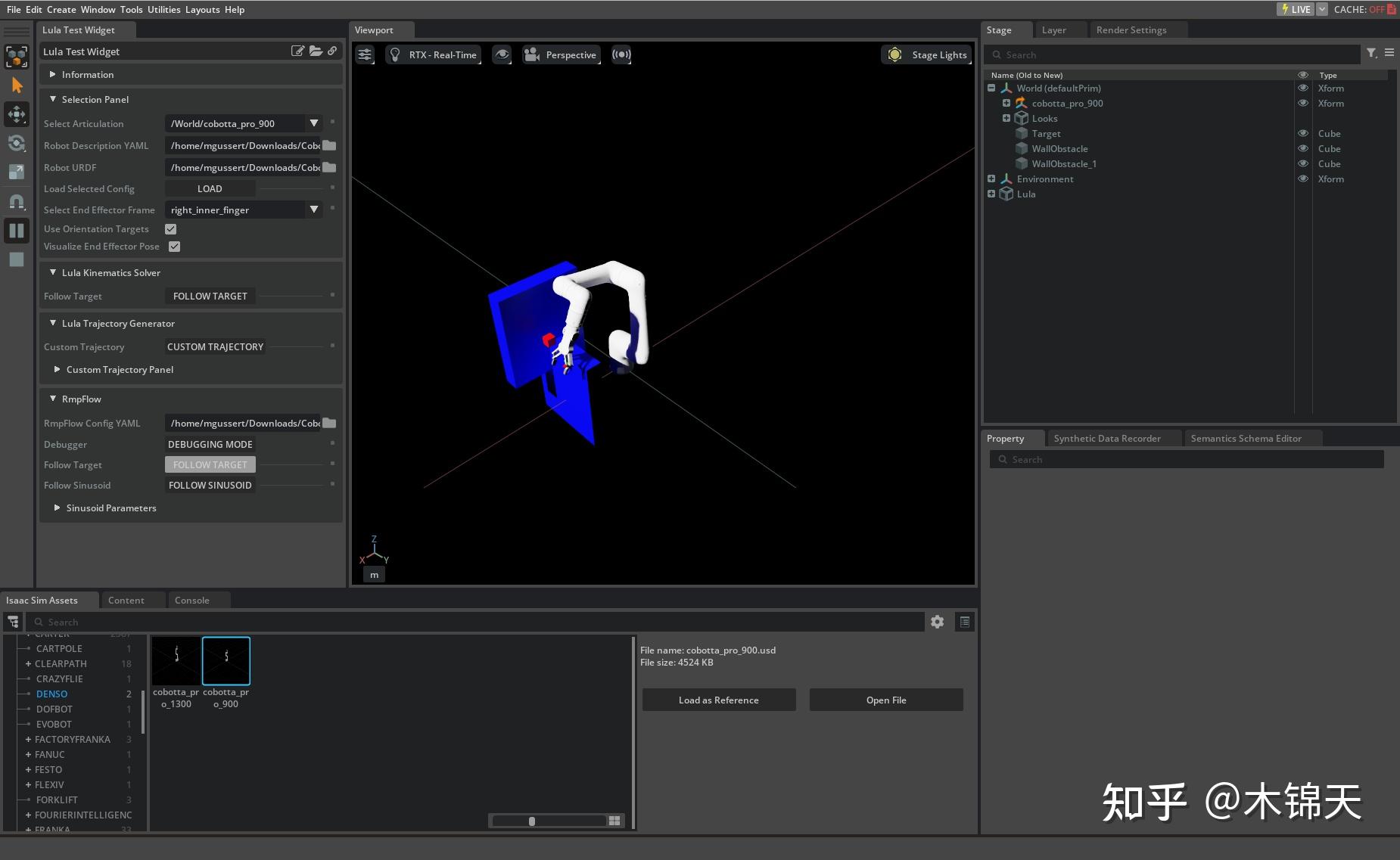Viewport: 1400px width, 860px height.
Task: Collapse the Lula Kinematics Solver section
Action: click(x=53, y=272)
